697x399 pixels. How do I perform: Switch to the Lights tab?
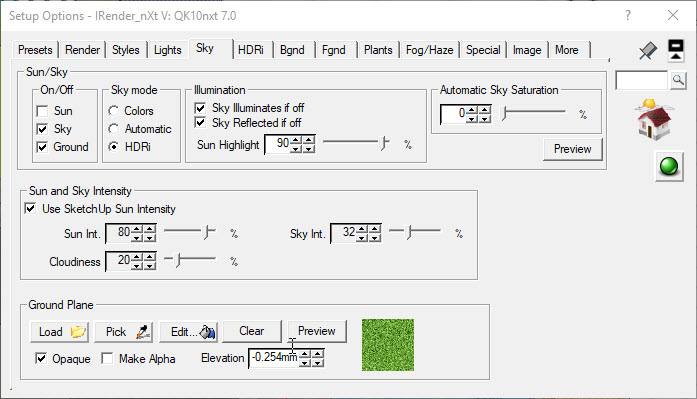pyautogui.click(x=168, y=50)
